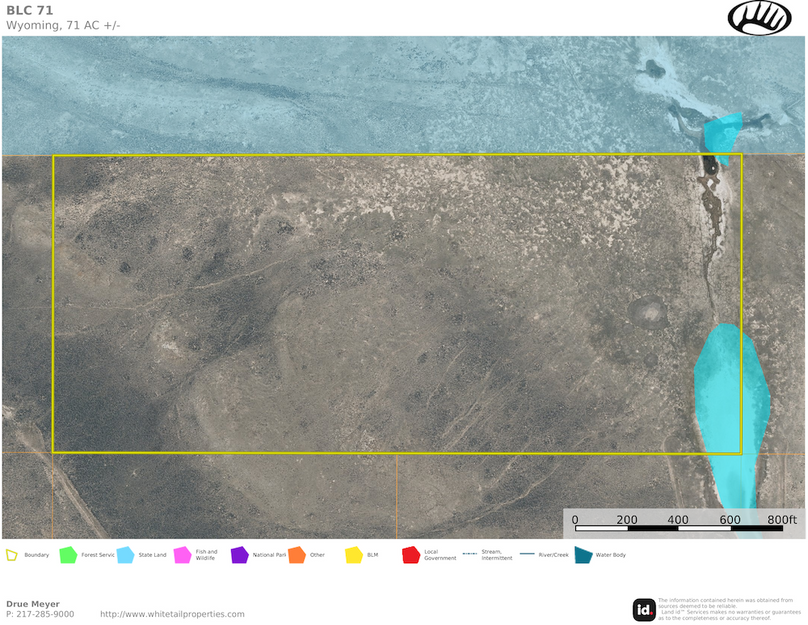Select the light blue State Land swatch
This screenshot has height=625, width=808.
[x=125, y=555]
